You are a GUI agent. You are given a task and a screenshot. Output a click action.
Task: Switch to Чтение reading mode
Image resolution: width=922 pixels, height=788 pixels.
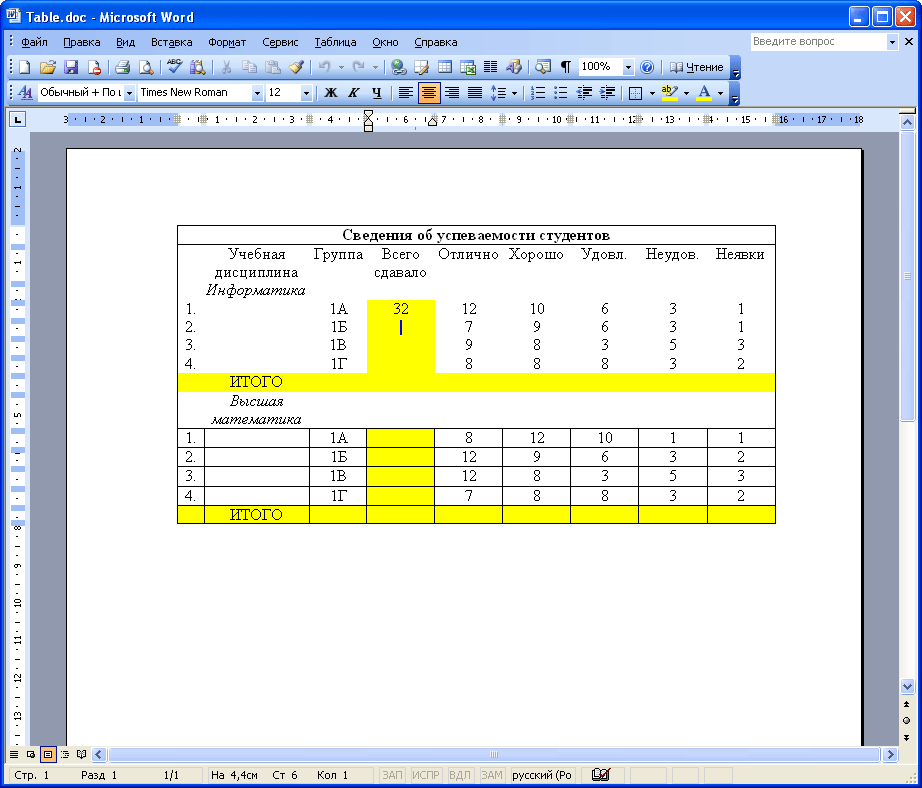click(x=696, y=67)
